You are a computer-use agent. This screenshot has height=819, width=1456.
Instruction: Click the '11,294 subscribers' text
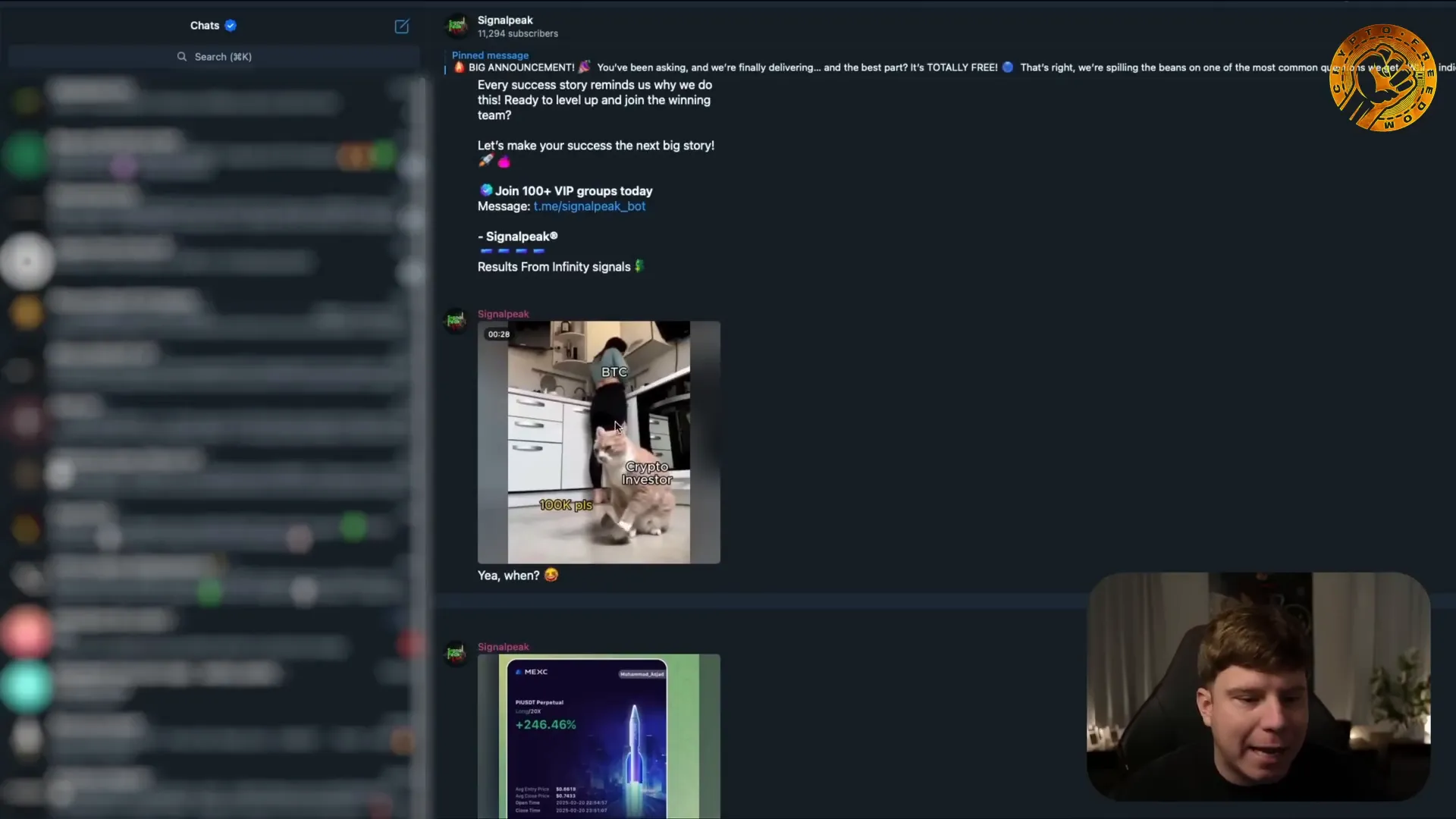pyautogui.click(x=518, y=34)
